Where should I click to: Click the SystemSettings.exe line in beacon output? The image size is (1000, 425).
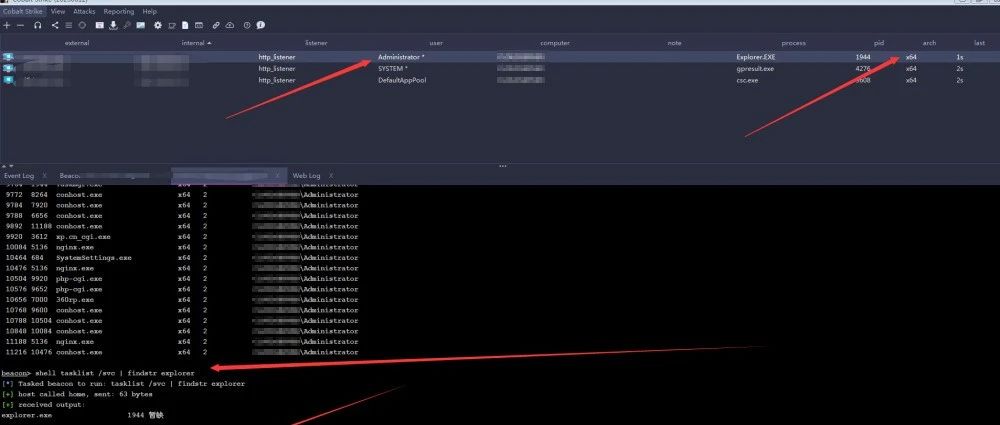pos(182,258)
